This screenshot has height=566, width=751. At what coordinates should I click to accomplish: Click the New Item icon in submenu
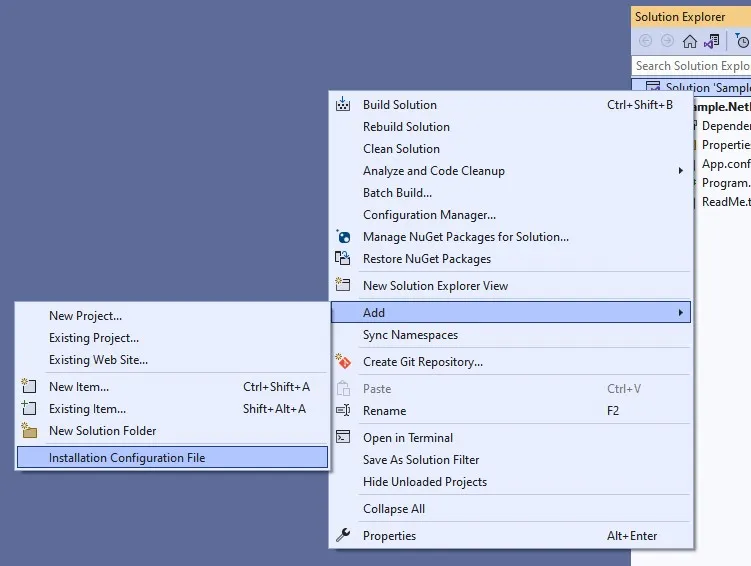click(29, 386)
